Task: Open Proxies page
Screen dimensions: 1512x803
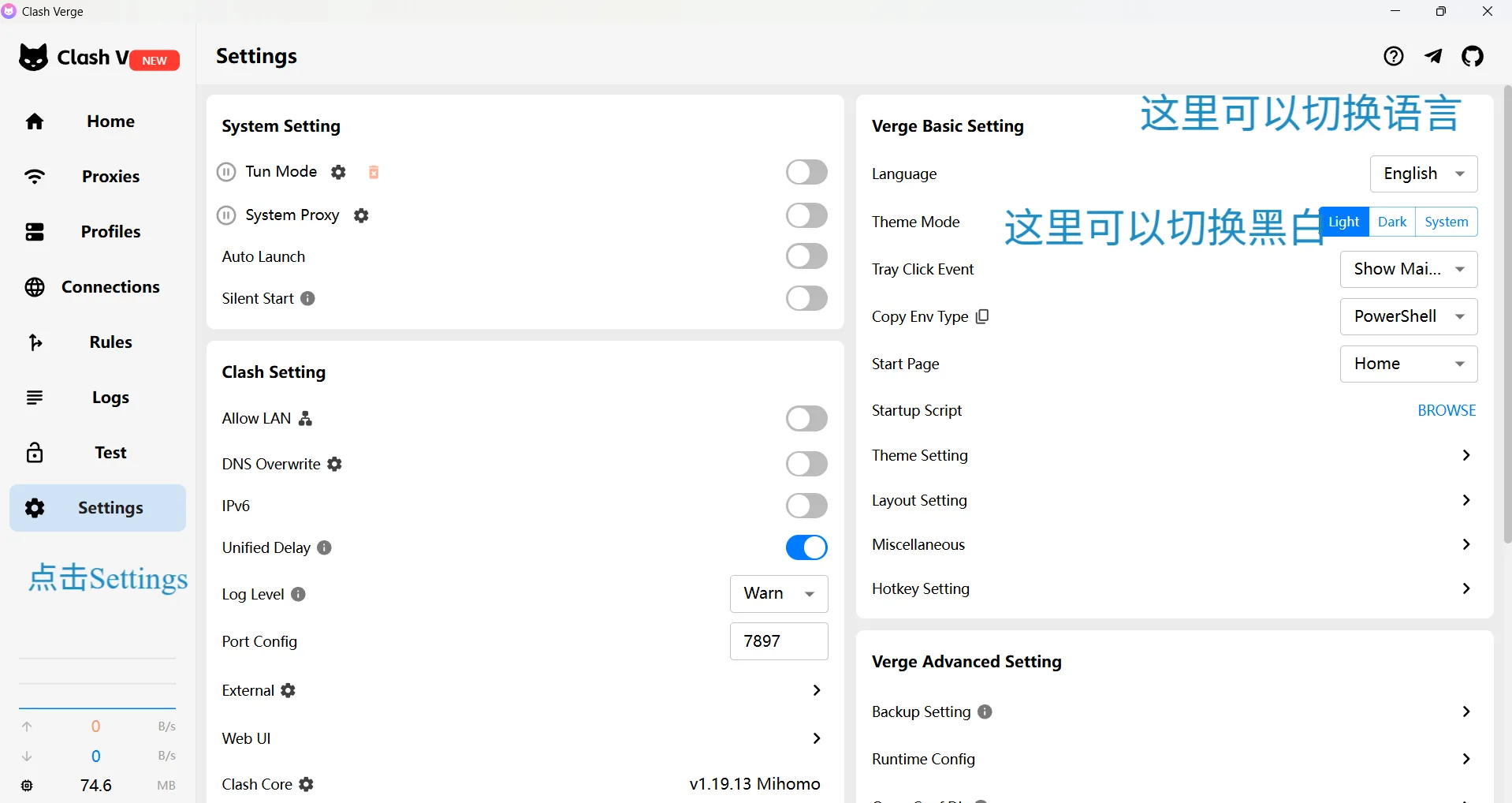Action: tap(98, 177)
